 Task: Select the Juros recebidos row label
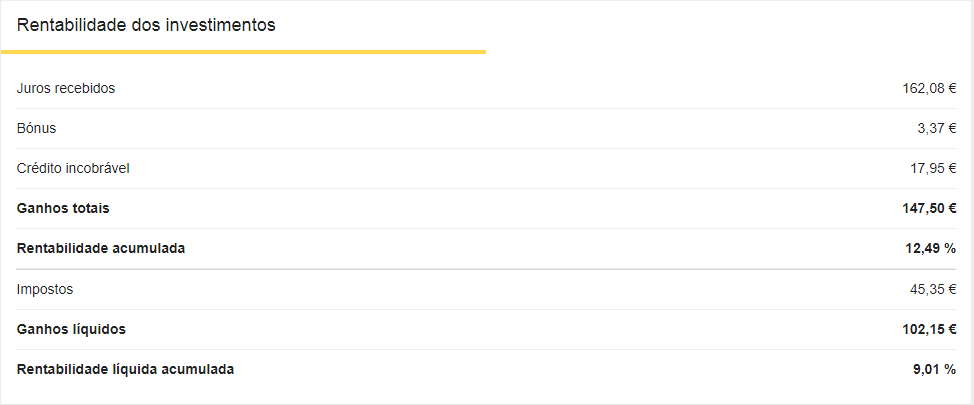coord(66,88)
